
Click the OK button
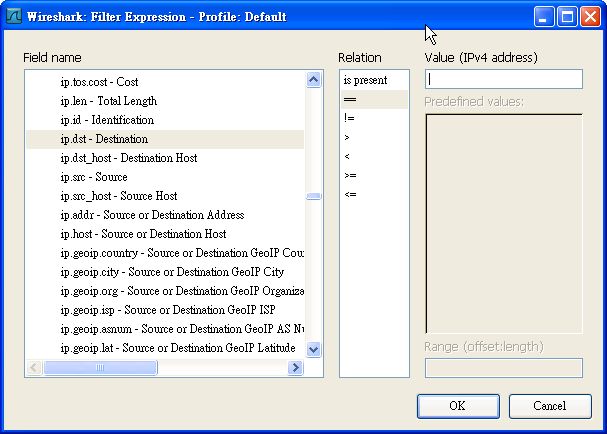(x=458, y=406)
